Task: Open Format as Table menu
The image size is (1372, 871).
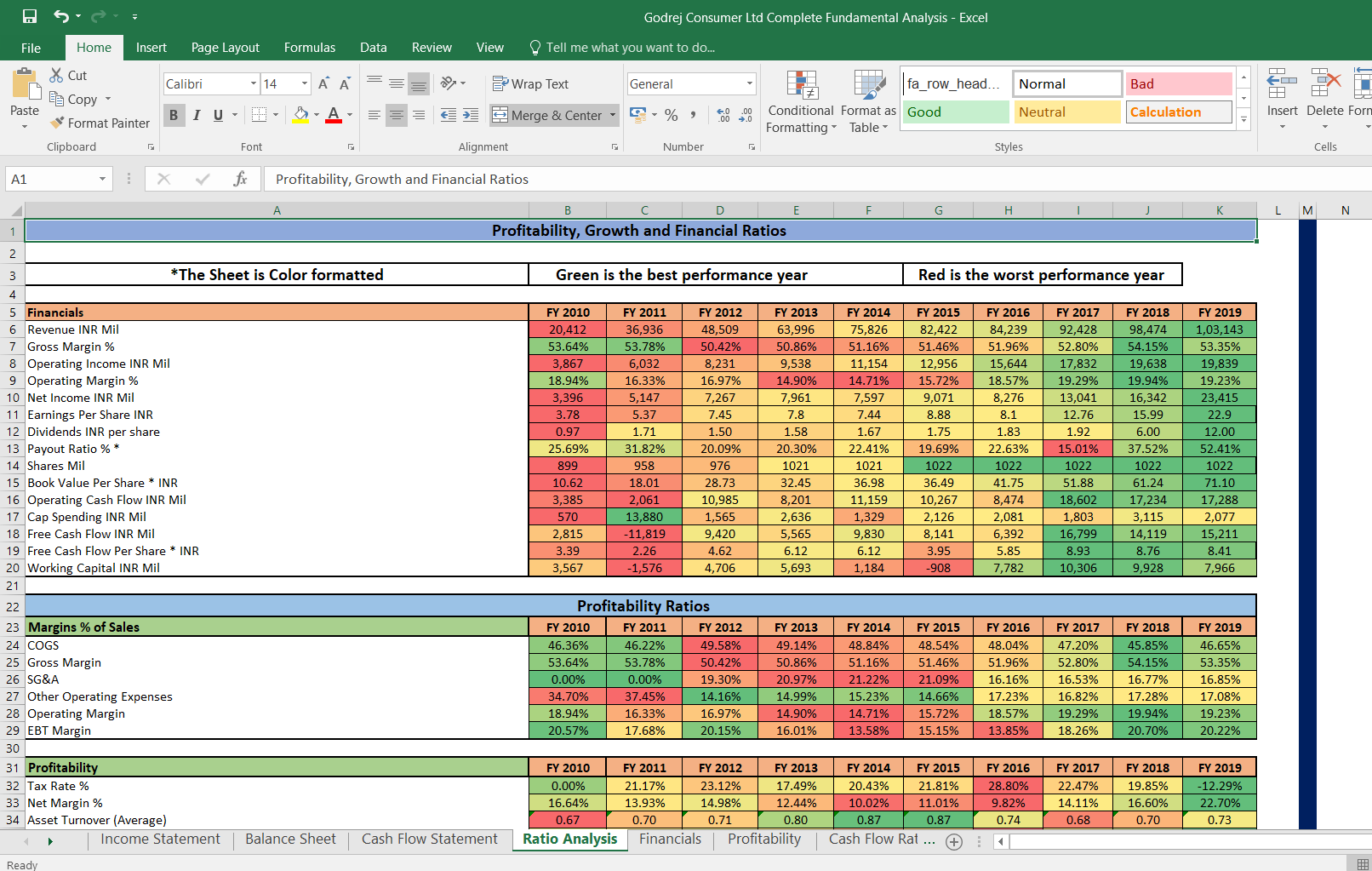Action: click(869, 102)
